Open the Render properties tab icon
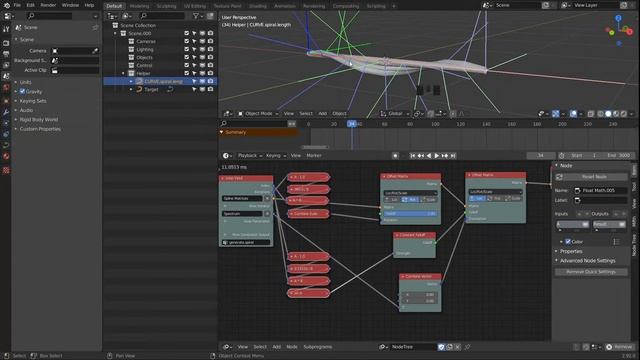 6,43
